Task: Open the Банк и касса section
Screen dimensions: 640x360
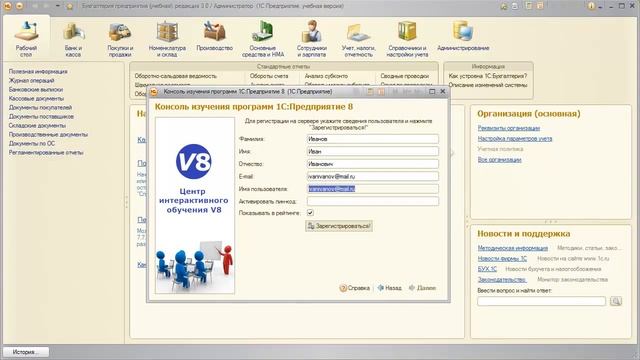Action: 73,39
